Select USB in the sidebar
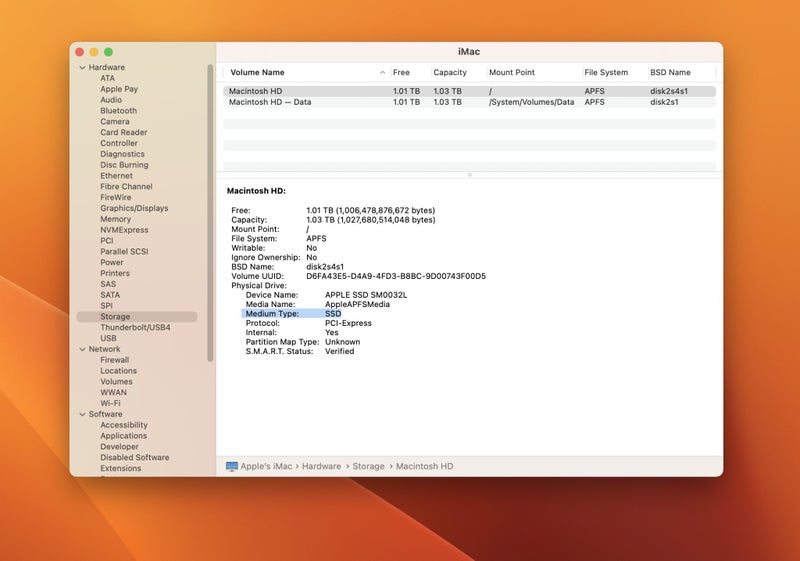 108,338
